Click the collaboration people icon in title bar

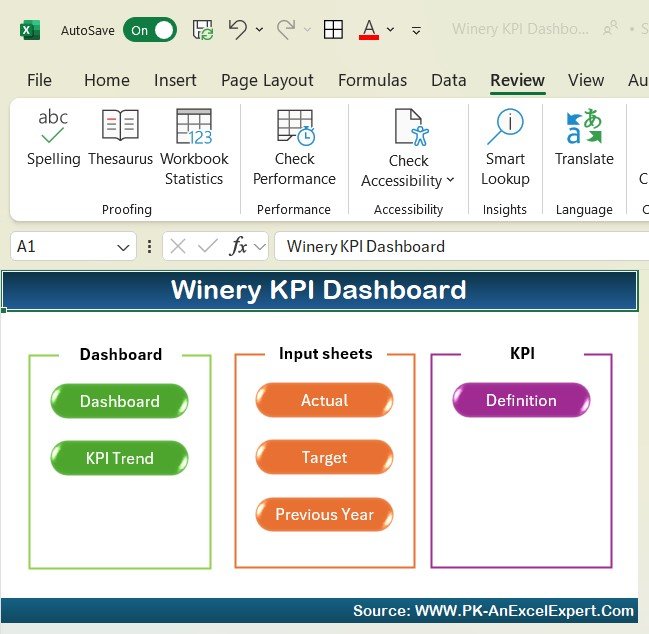click(611, 28)
